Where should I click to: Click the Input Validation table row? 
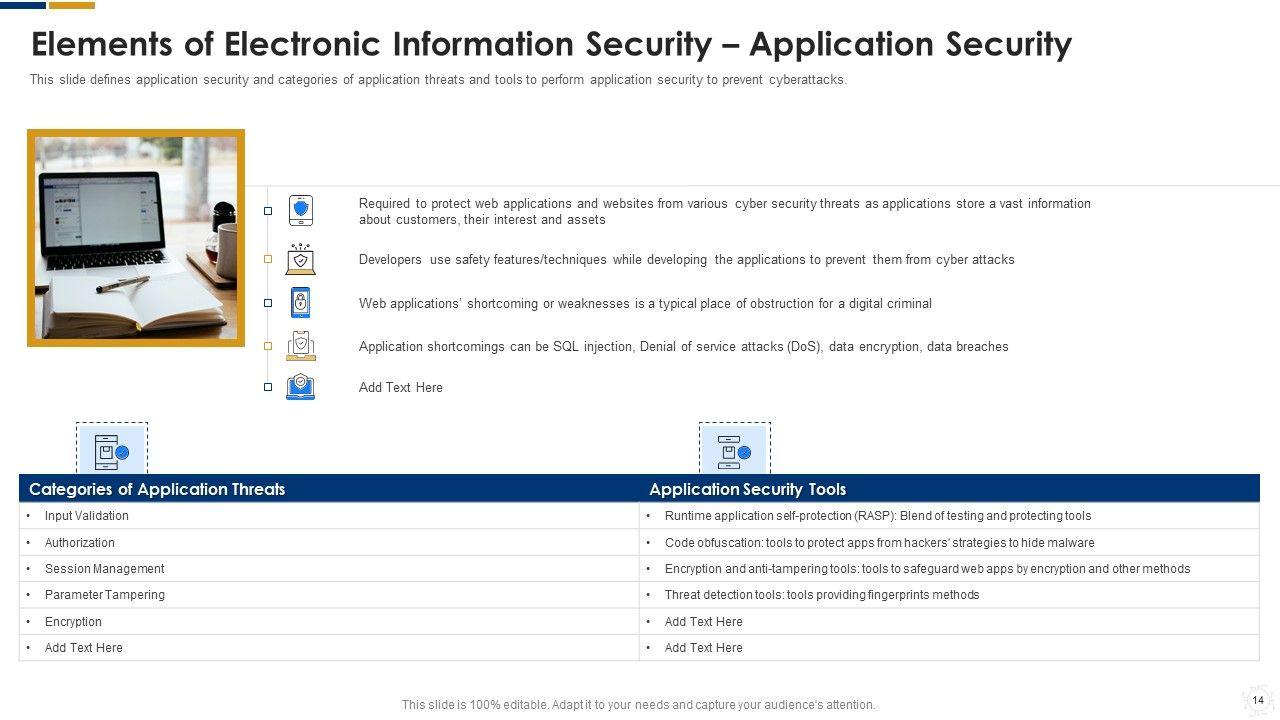tap(86, 516)
